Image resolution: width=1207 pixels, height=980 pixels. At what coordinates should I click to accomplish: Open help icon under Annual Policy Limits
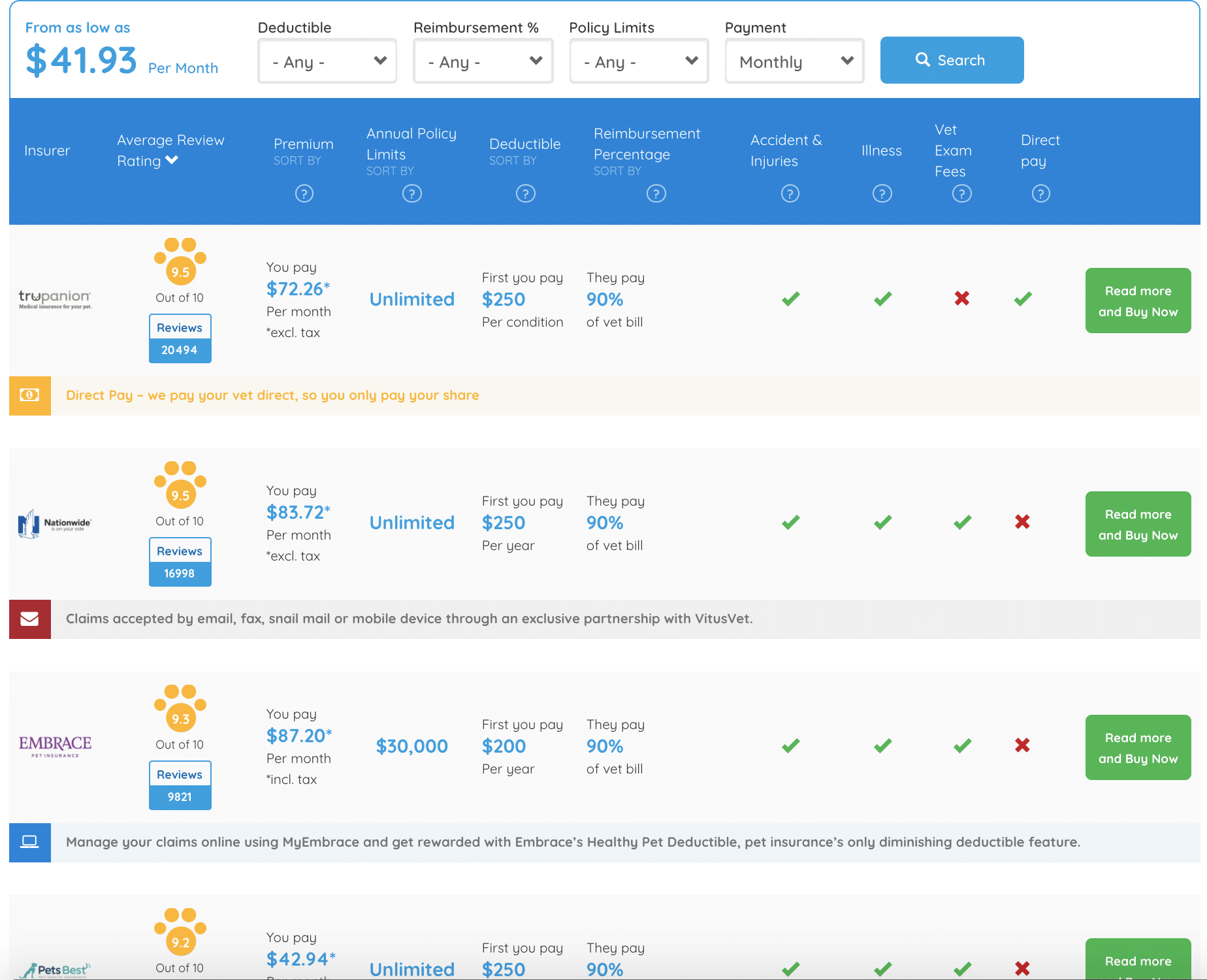coord(412,193)
